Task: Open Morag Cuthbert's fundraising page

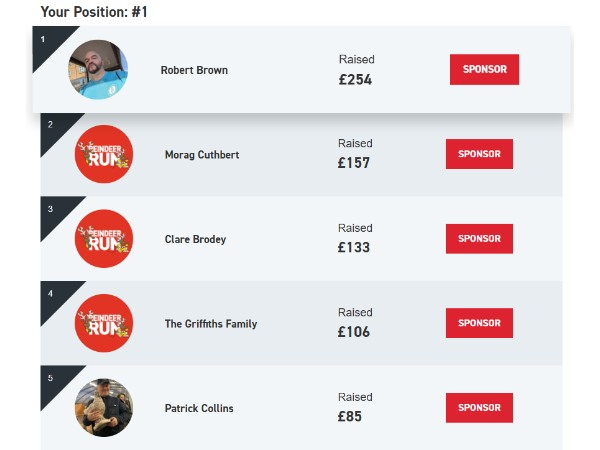Action: click(202, 155)
